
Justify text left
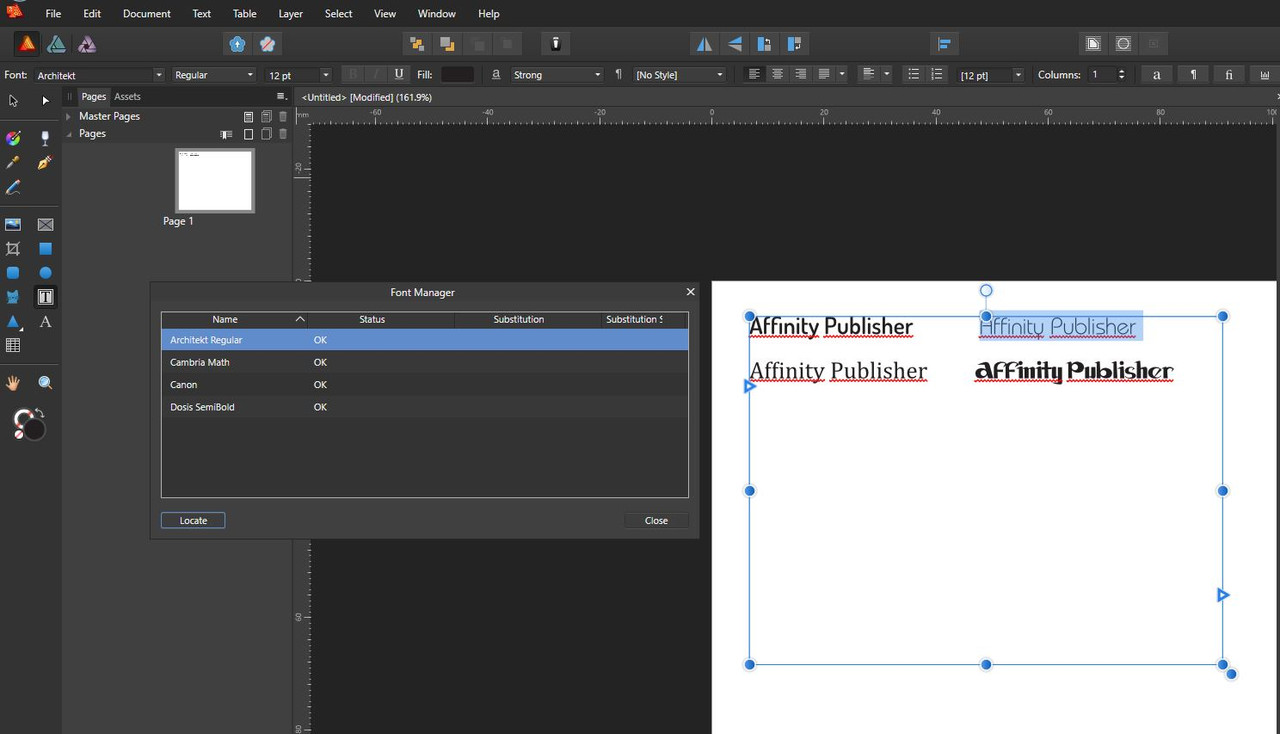(x=824, y=74)
